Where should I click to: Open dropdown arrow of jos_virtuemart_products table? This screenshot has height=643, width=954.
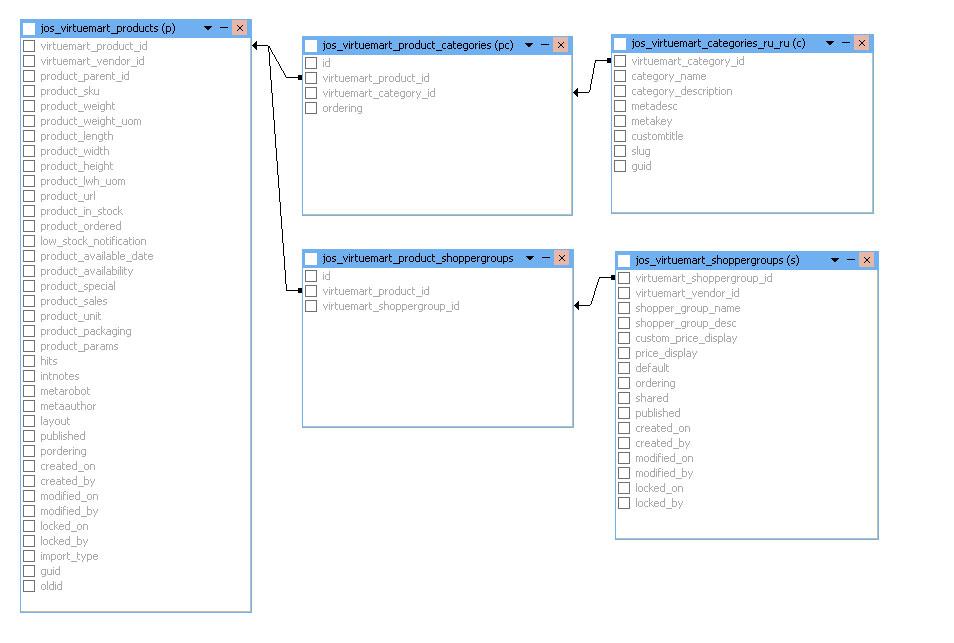(208, 28)
